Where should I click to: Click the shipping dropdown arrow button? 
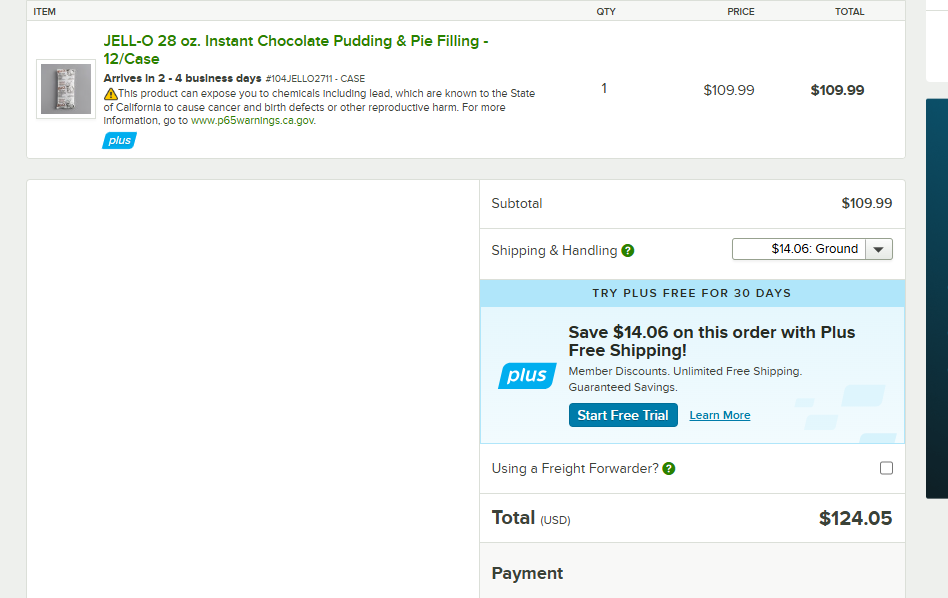(878, 249)
